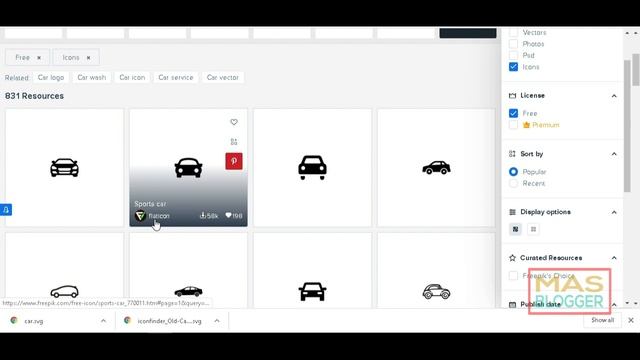640x360 pixels.
Task: Open iconfinder_Old-Ca download options arrow
Action: 217,321
